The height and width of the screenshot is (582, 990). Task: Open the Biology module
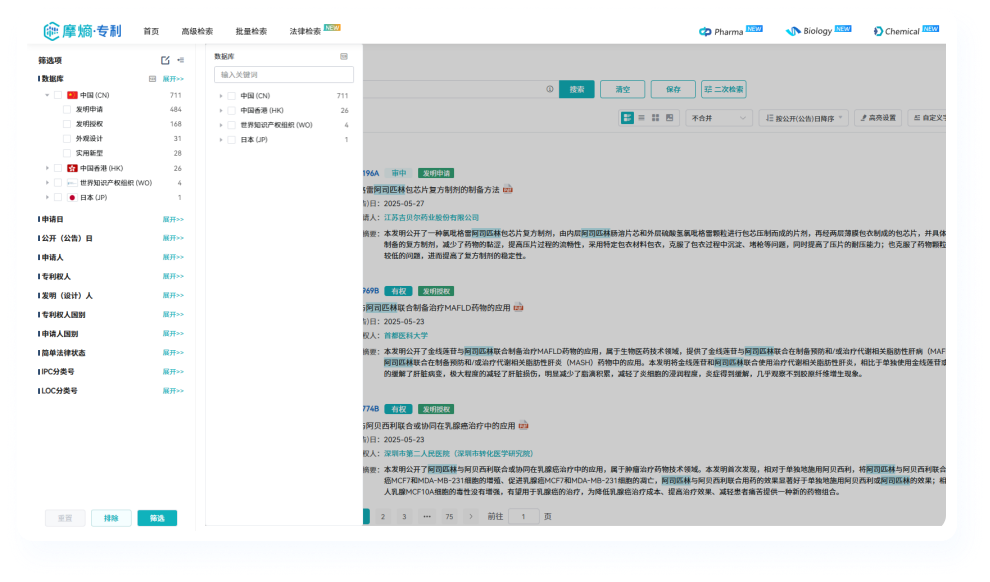(x=818, y=31)
